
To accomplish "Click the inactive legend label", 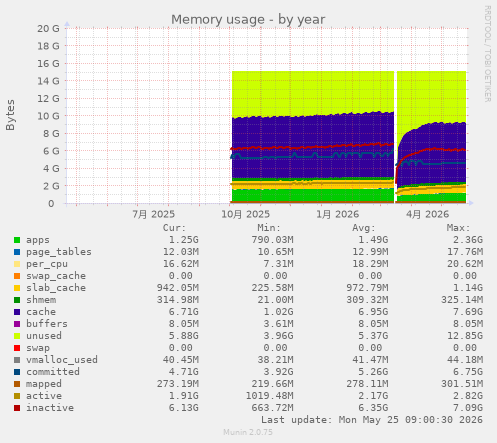I will 50,408.
